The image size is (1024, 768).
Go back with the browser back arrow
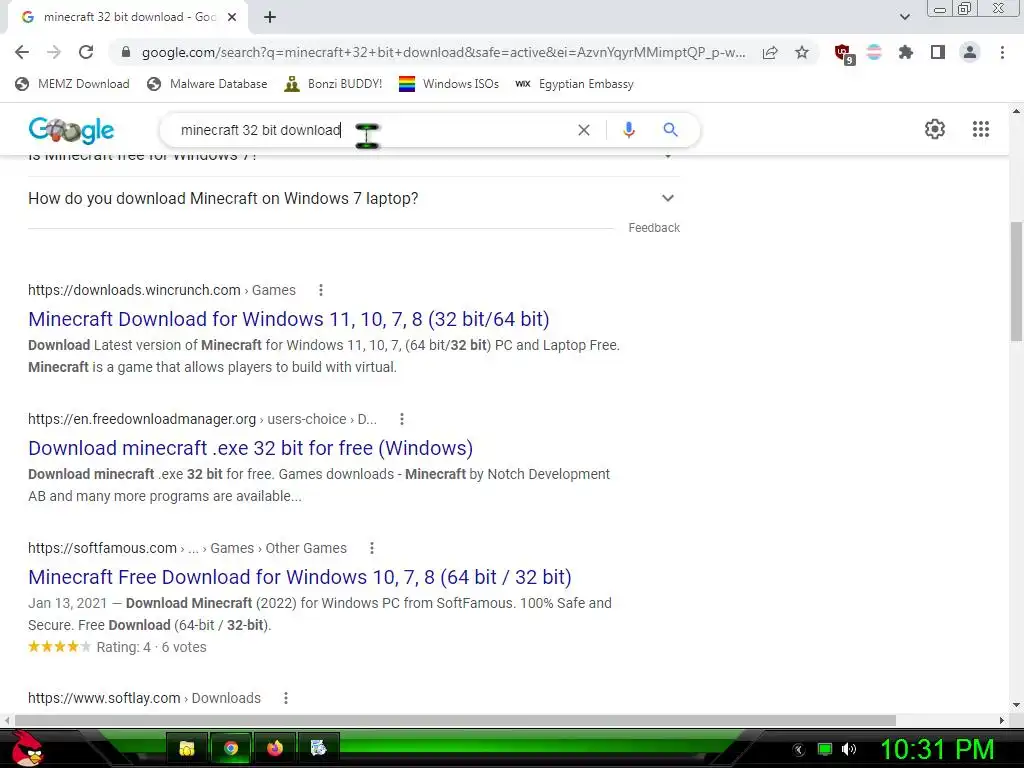click(22, 52)
